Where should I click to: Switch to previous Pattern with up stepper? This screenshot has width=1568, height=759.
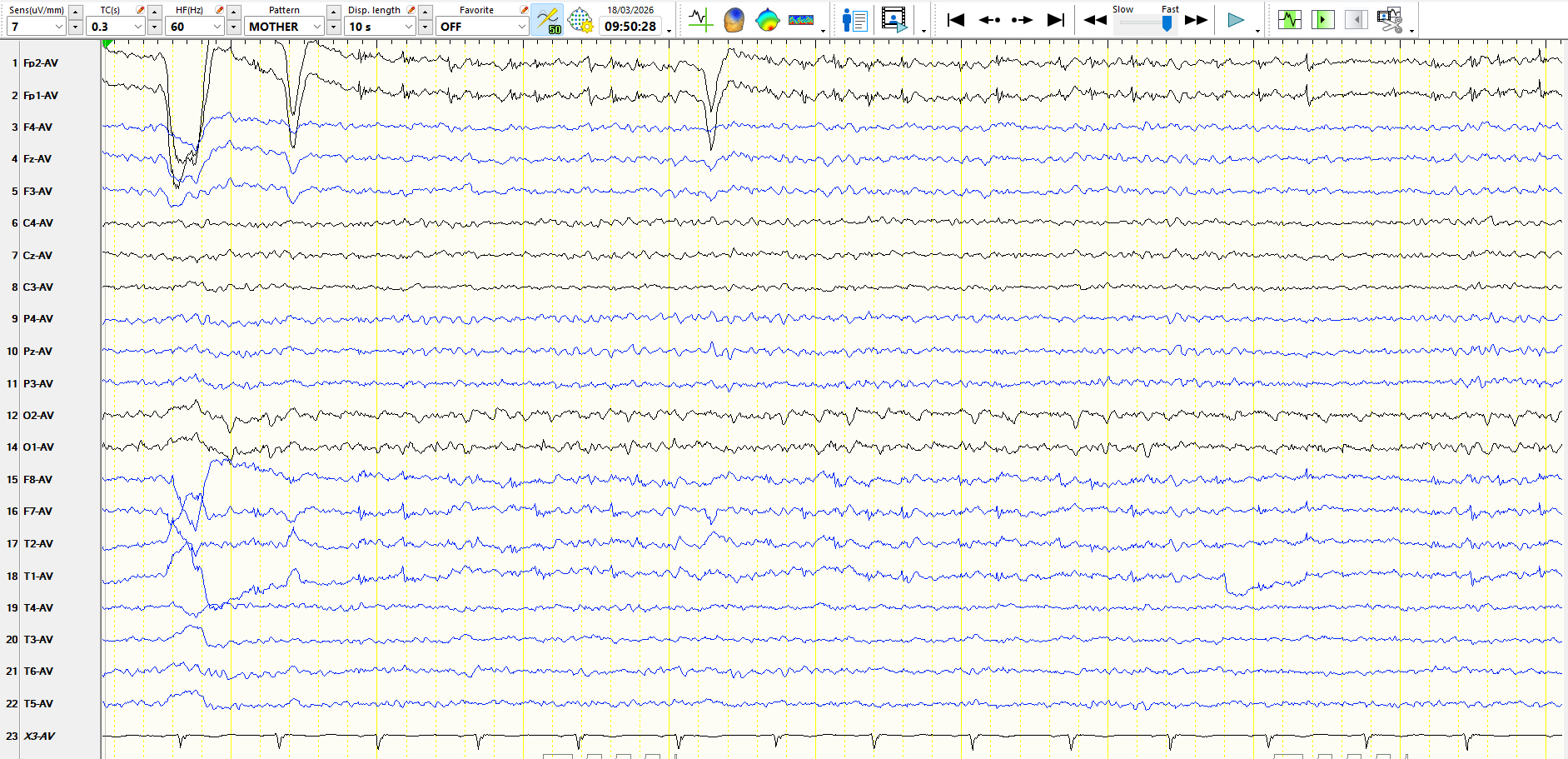coord(333,11)
